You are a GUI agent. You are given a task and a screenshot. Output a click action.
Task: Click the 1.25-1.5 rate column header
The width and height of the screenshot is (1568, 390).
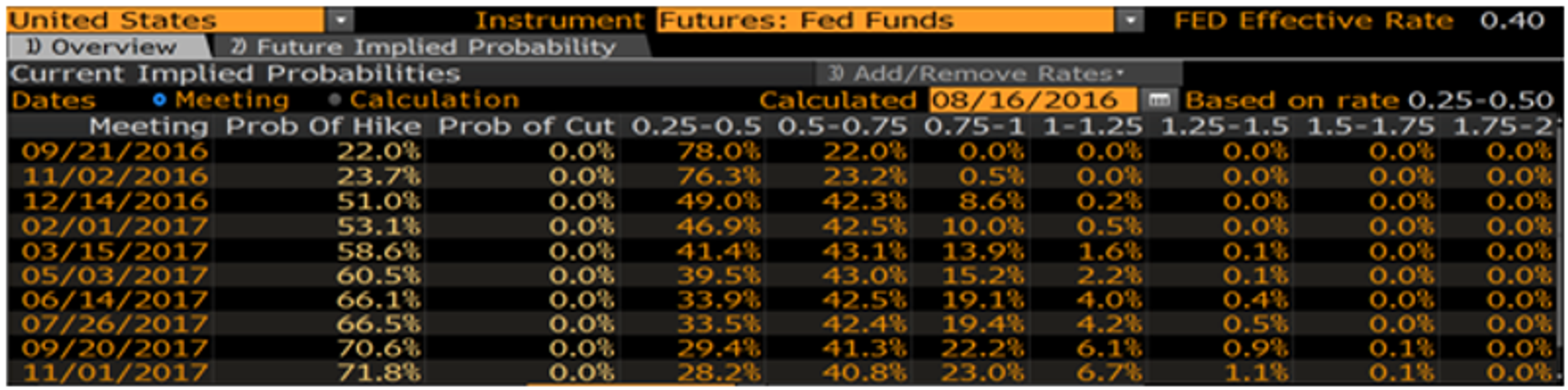(1225, 127)
